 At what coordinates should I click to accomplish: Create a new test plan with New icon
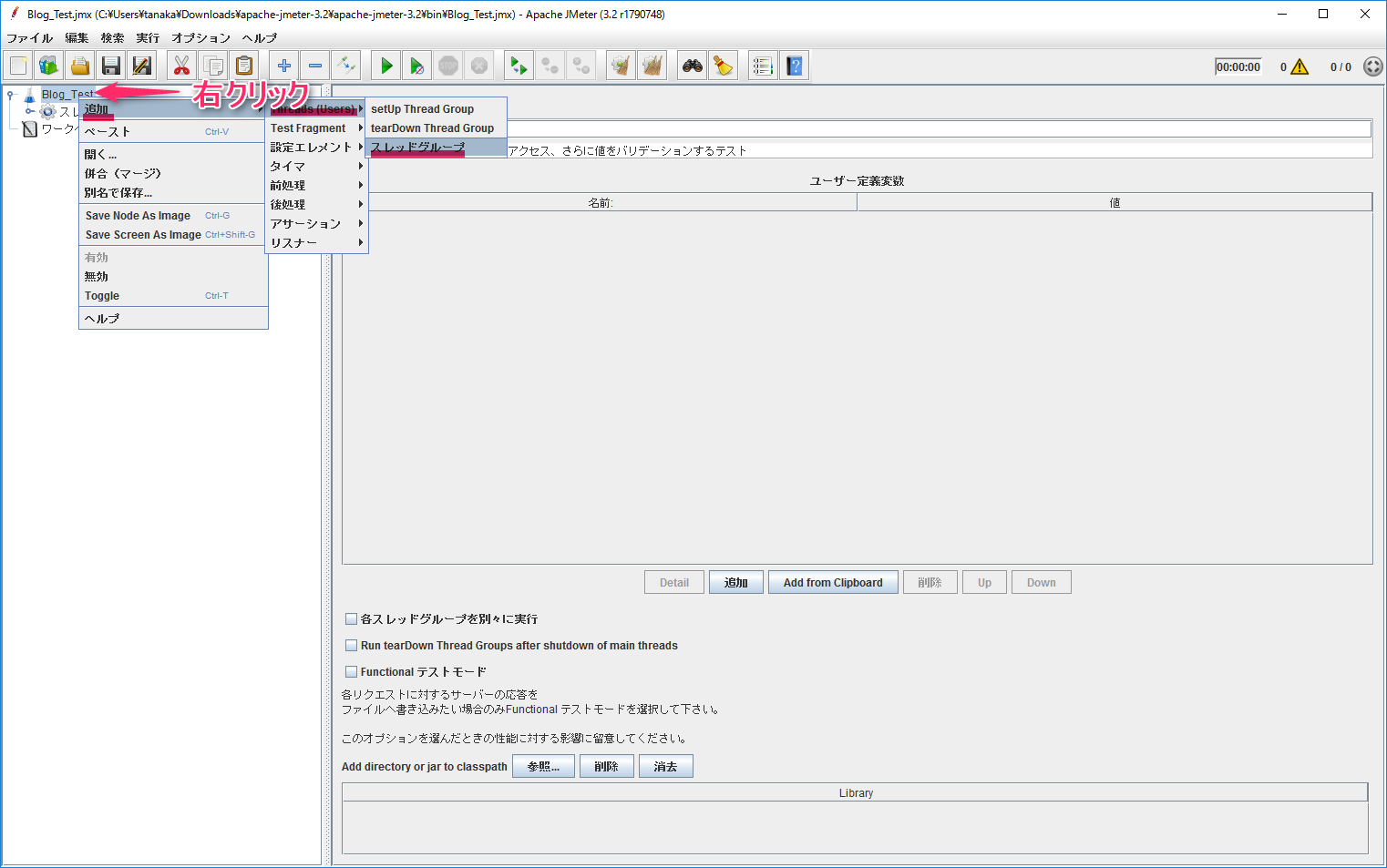click(18, 66)
